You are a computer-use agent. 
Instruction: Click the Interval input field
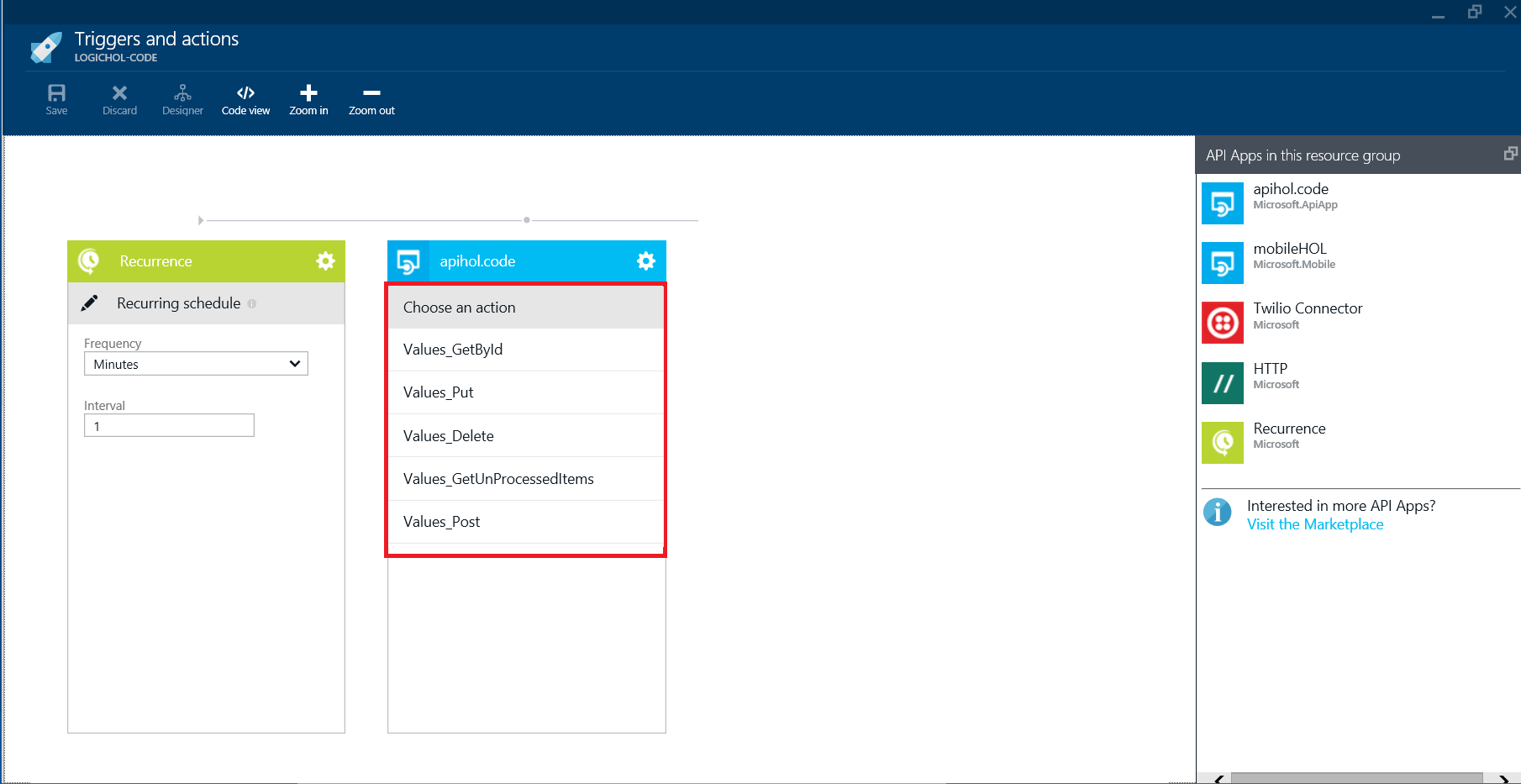point(169,425)
